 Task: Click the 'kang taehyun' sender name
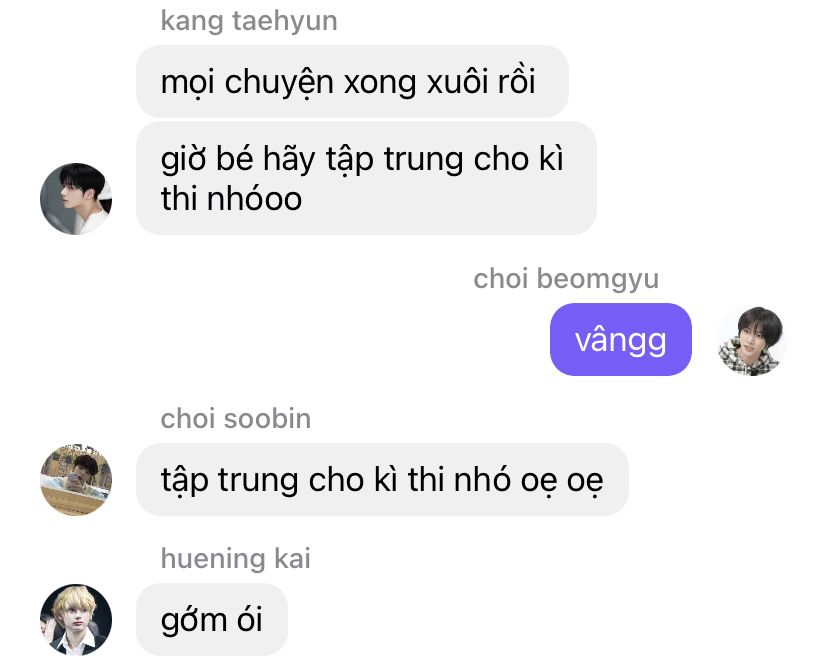coord(249,21)
